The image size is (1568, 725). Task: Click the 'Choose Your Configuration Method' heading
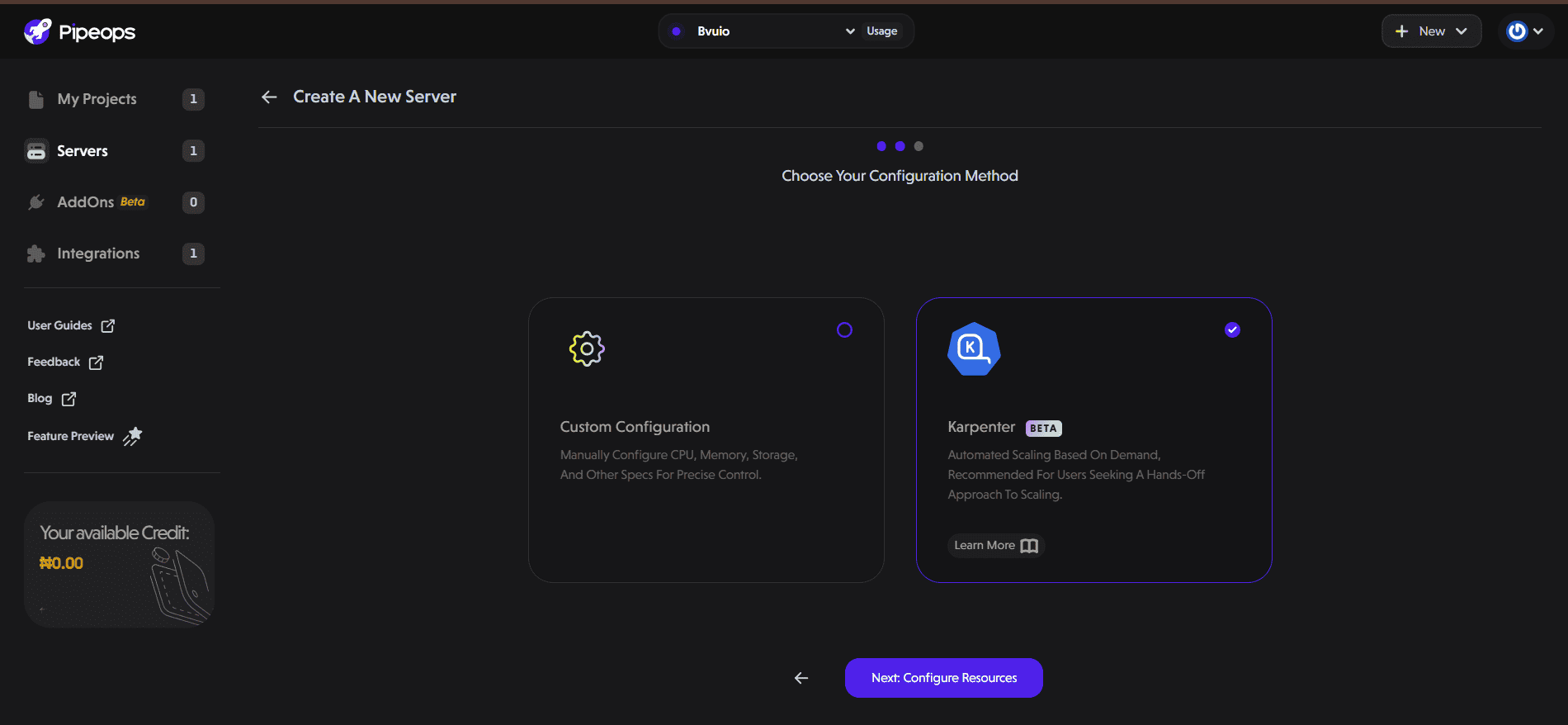point(900,176)
